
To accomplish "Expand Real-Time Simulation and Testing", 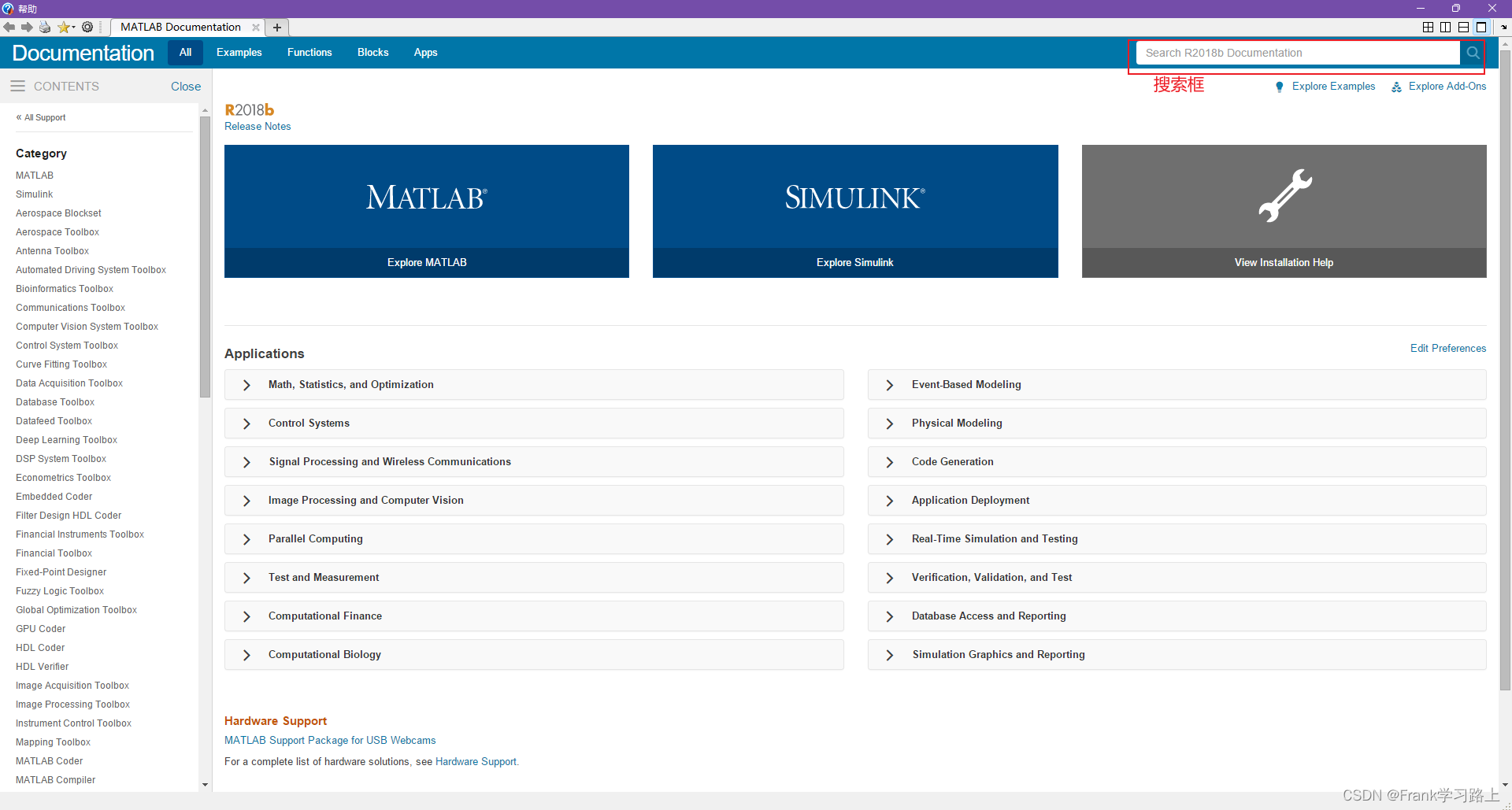I will (x=1177, y=539).
